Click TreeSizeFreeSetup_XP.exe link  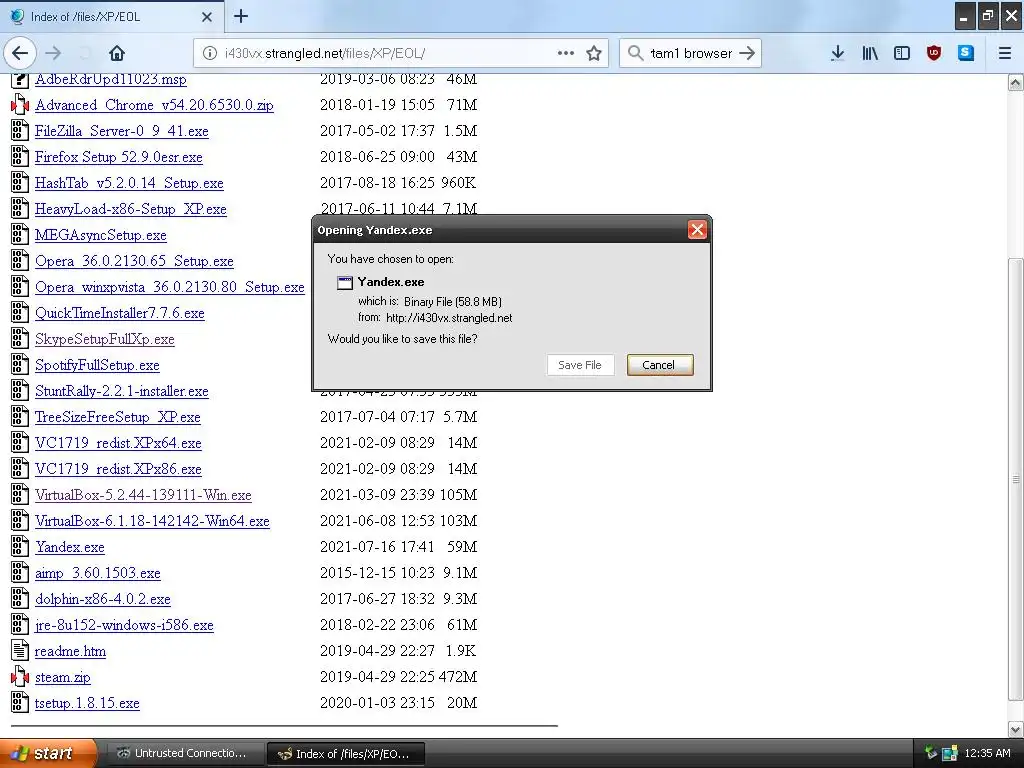pos(118,417)
